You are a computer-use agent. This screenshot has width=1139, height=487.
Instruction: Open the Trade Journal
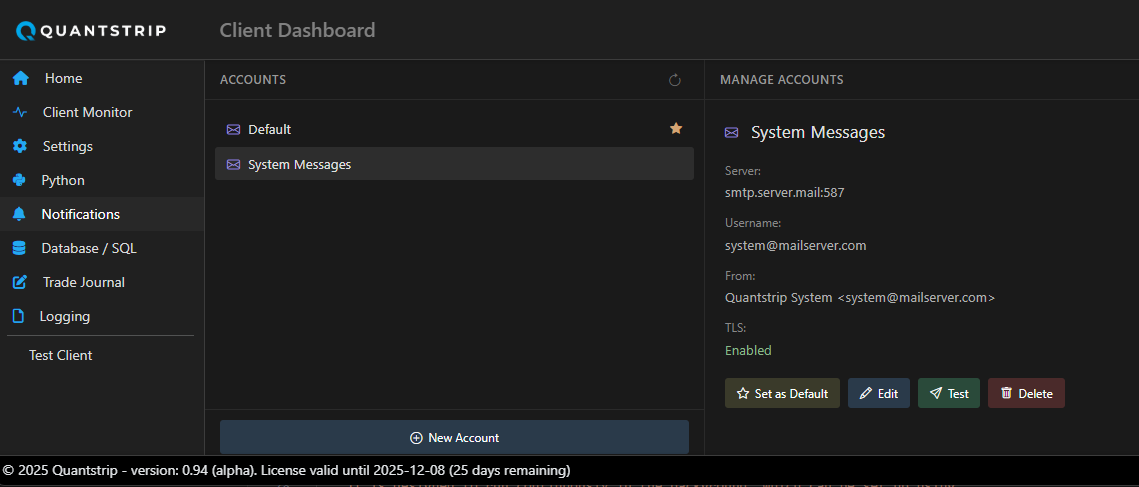pyautogui.click(x=102, y=282)
